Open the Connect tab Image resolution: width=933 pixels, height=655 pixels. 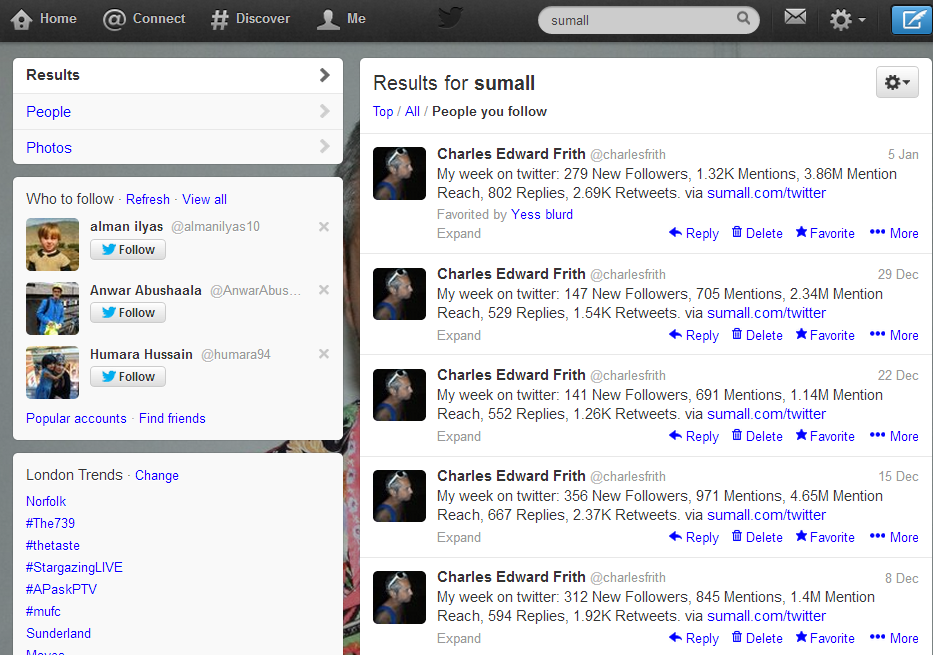144,19
